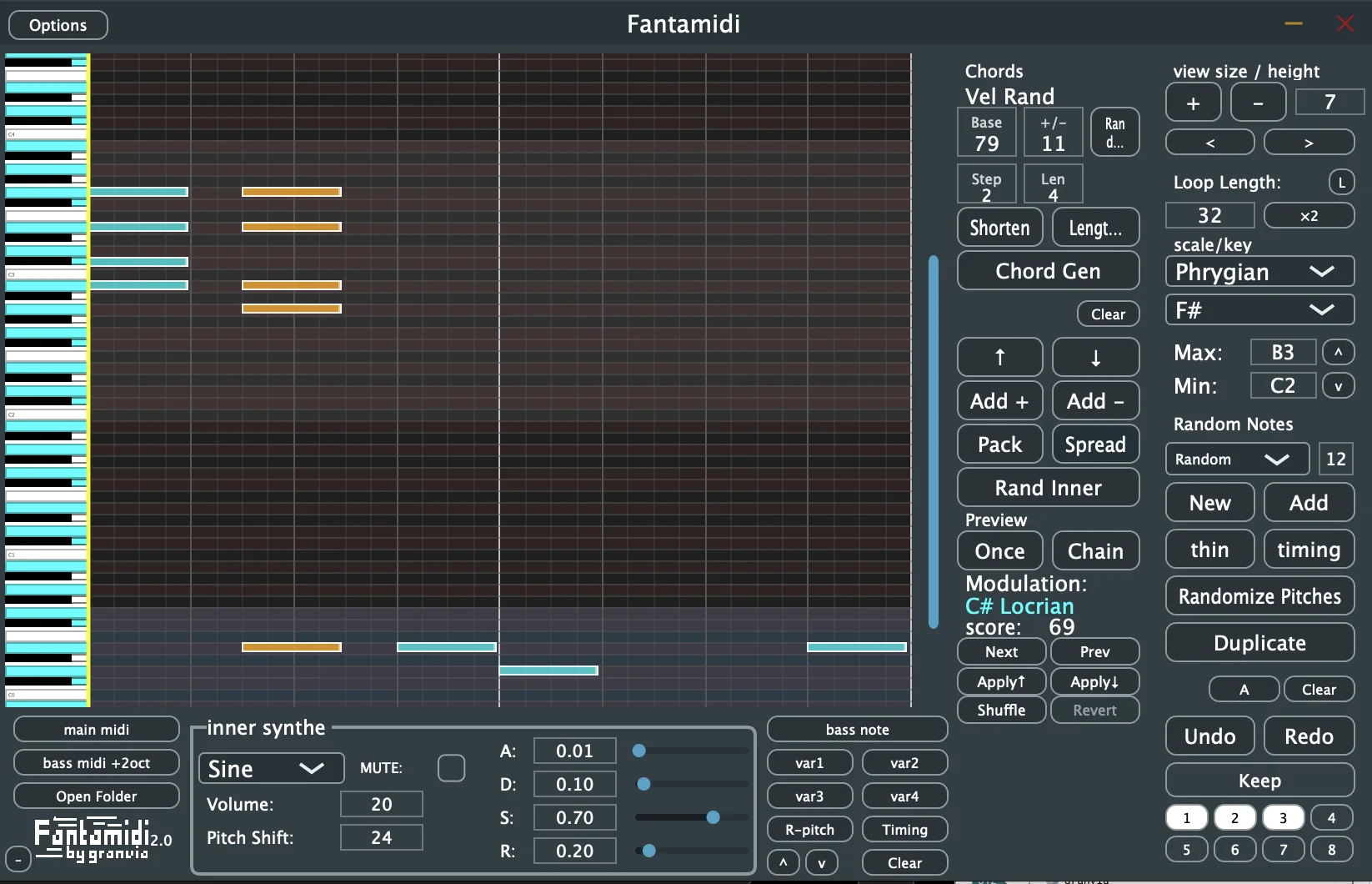The height and width of the screenshot is (884, 1372).
Task: Raise the Max note with the ^ button
Action: tap(1339, 351)
